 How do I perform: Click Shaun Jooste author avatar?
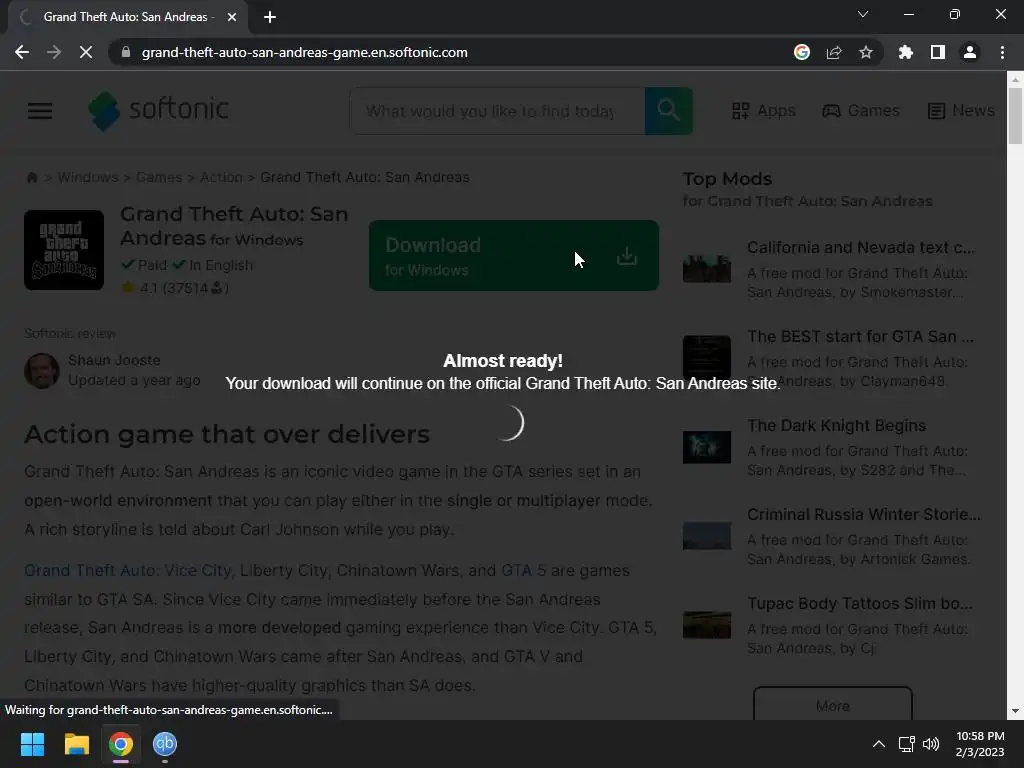point(42,370)
